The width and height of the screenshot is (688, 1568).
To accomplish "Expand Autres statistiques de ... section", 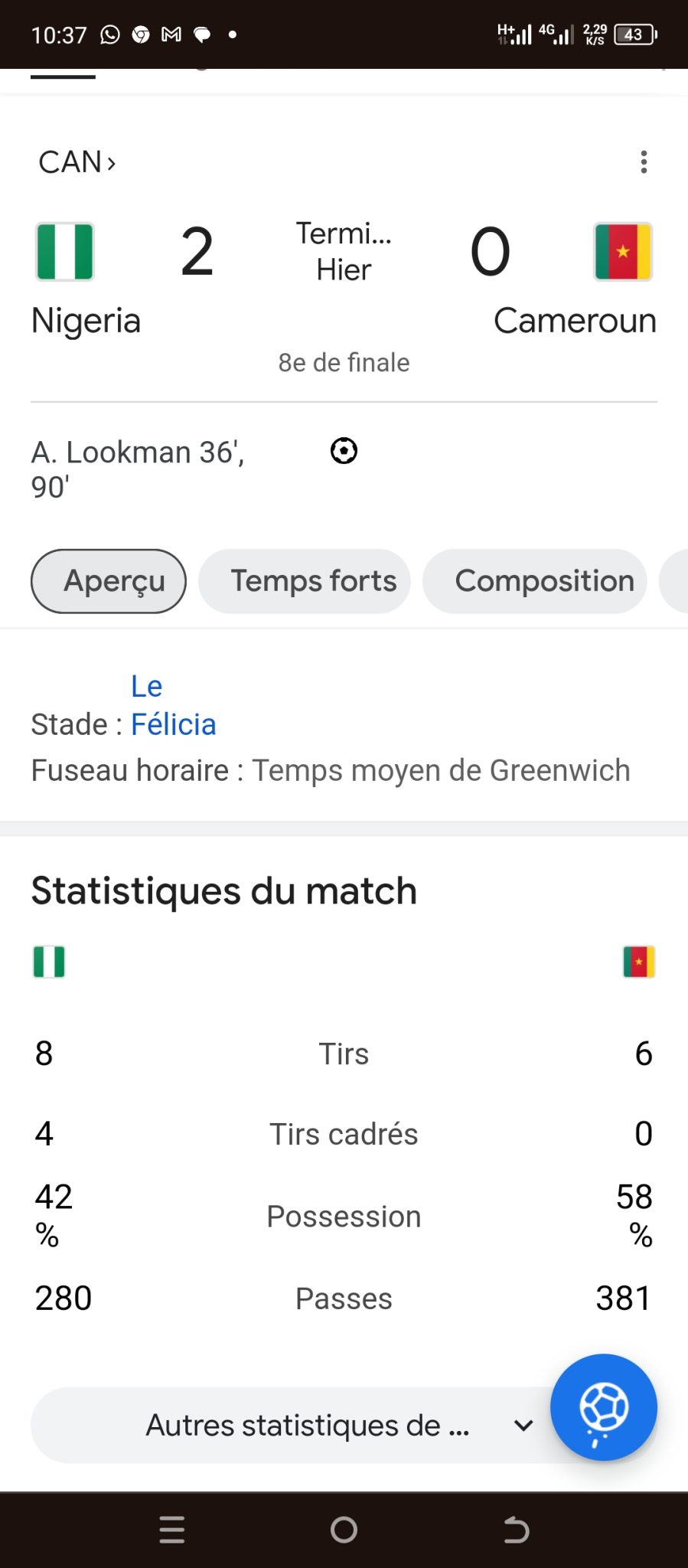I will tap(306, 1426).
